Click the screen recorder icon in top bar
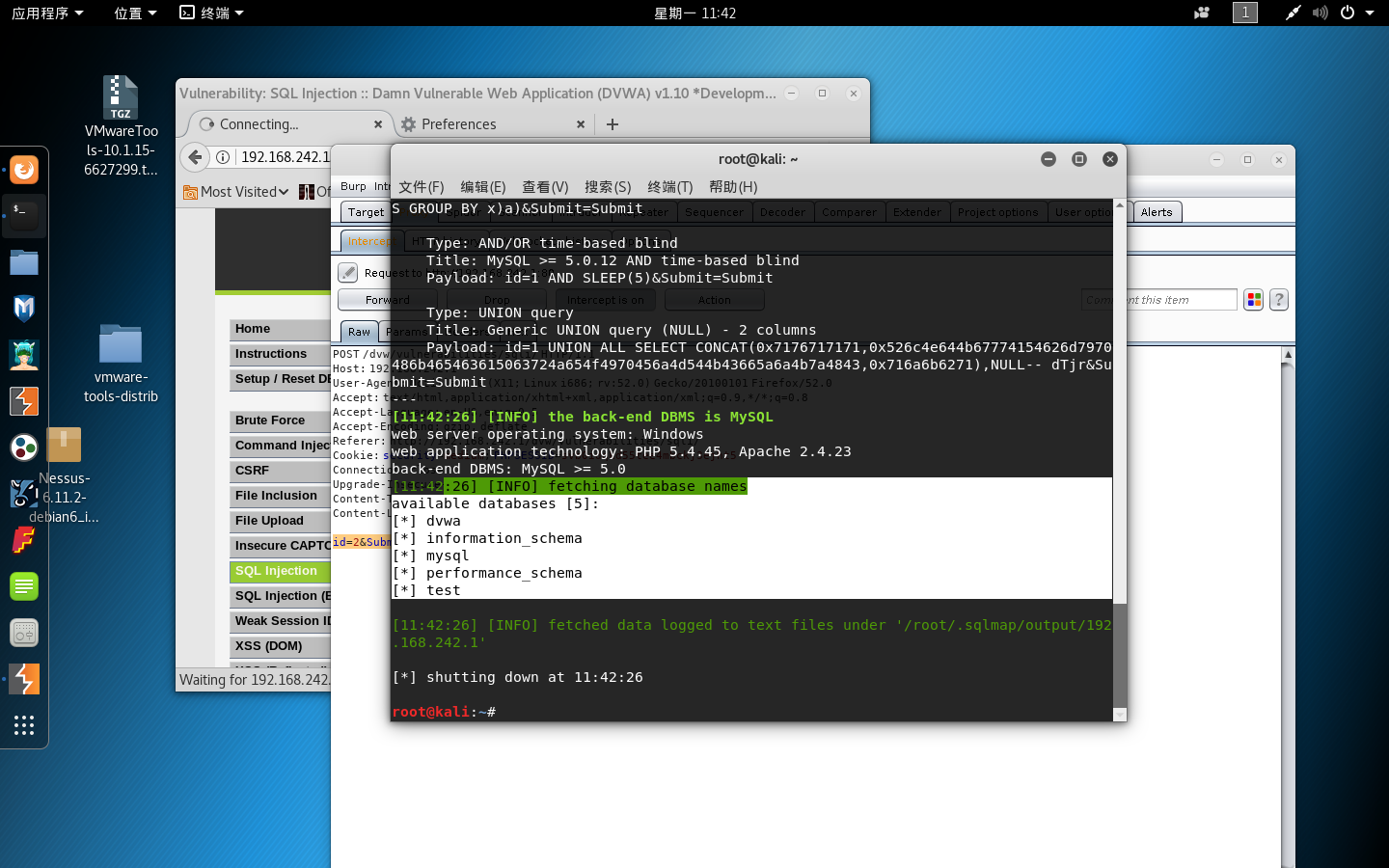This screenshot has width=1389, height=868. [x=1202, y=13]
